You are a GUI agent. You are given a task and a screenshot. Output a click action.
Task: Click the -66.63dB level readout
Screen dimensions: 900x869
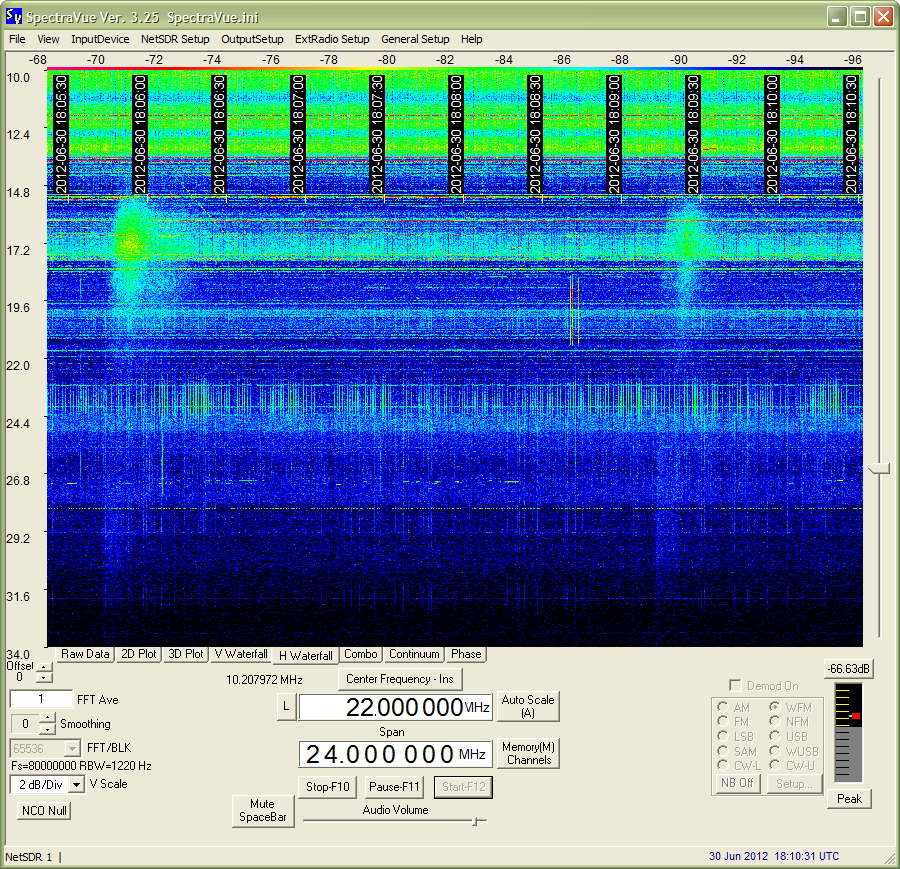coord(849,669)
